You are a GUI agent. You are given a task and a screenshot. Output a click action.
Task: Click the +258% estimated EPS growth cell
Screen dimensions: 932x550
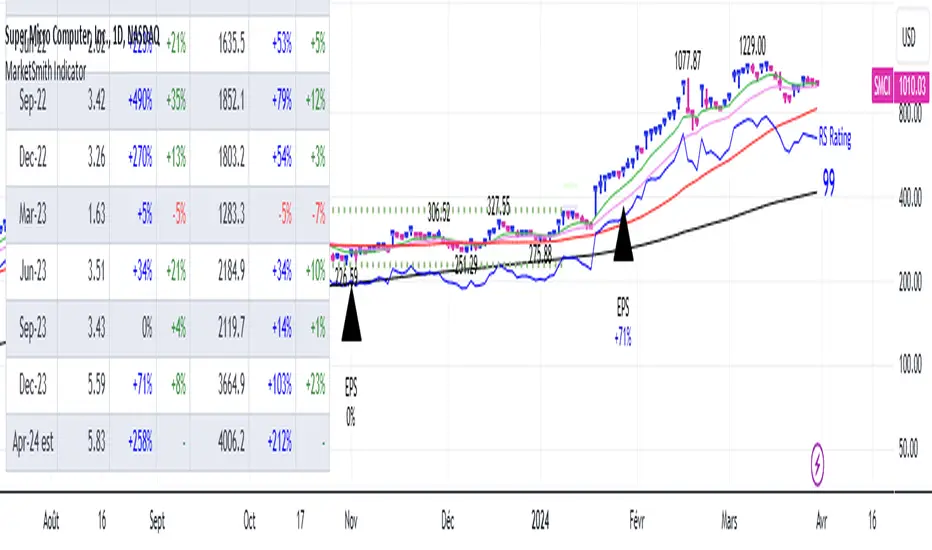click(x=140, y=442)
